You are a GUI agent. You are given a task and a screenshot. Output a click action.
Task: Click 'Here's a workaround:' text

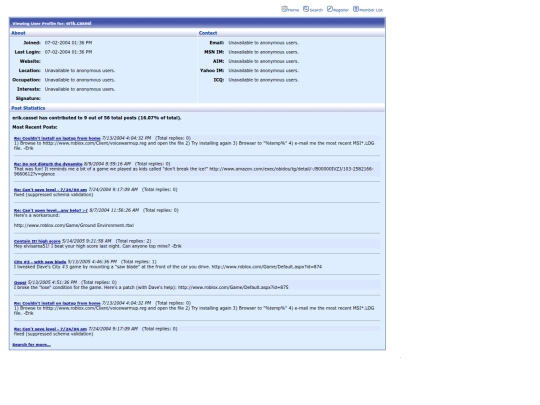37,215
